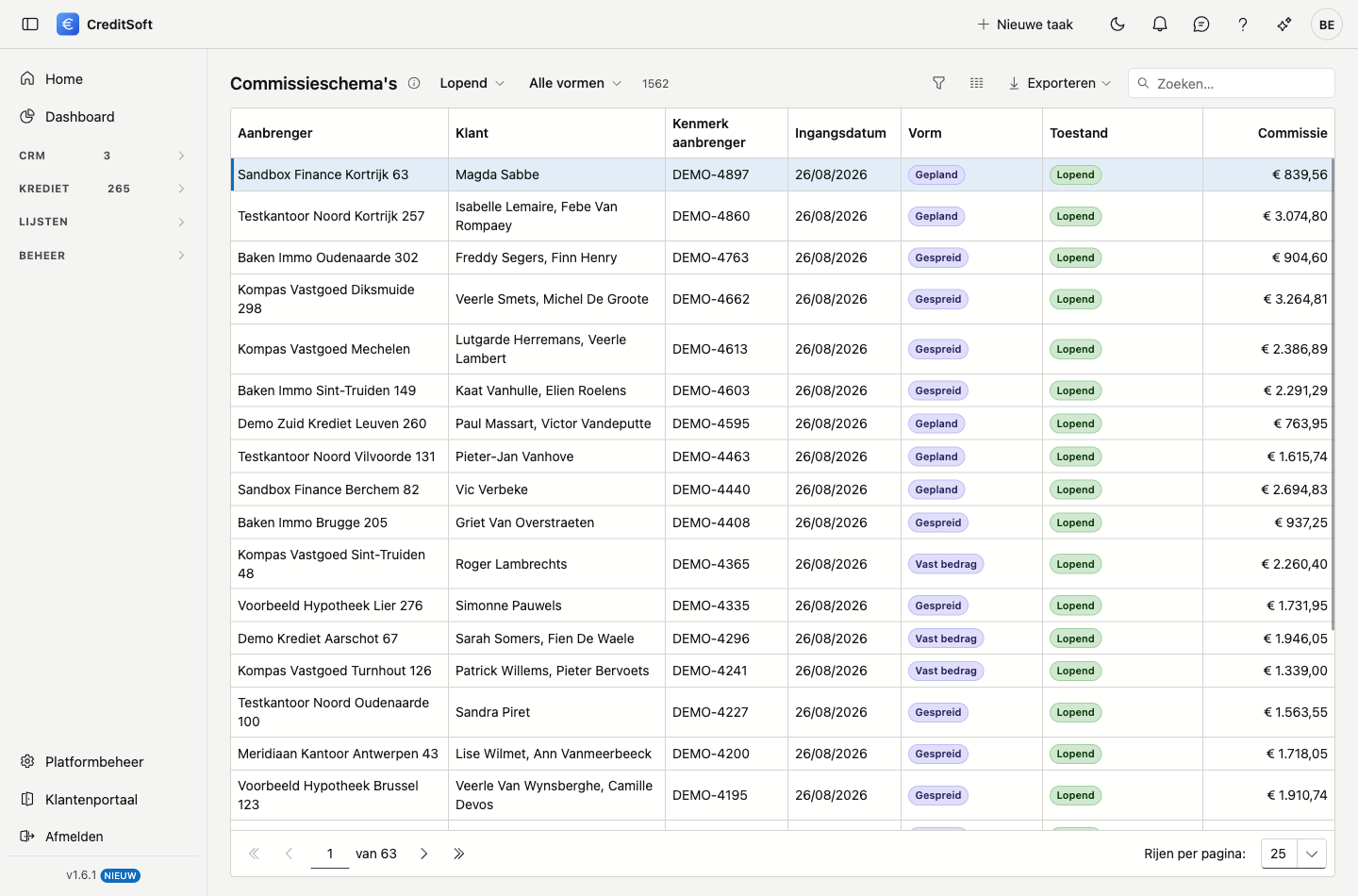
Task: Open the BE user avatar menu
Action: (1327, 25)
